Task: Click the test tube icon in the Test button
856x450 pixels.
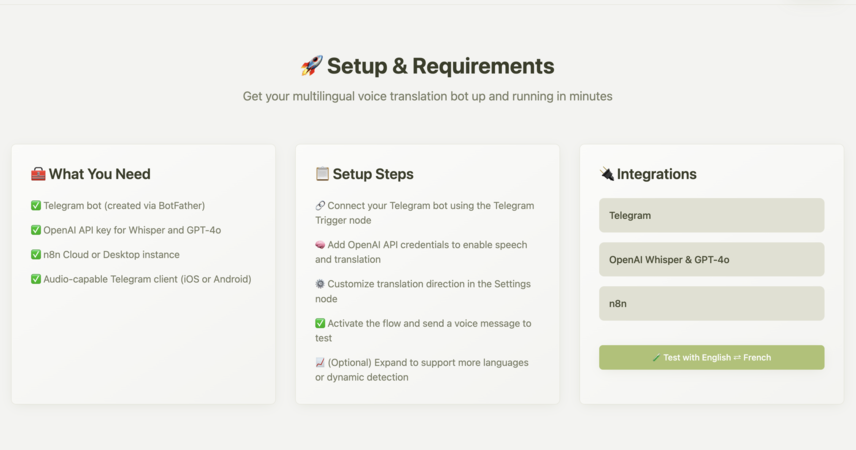Action: click(657, 358)
